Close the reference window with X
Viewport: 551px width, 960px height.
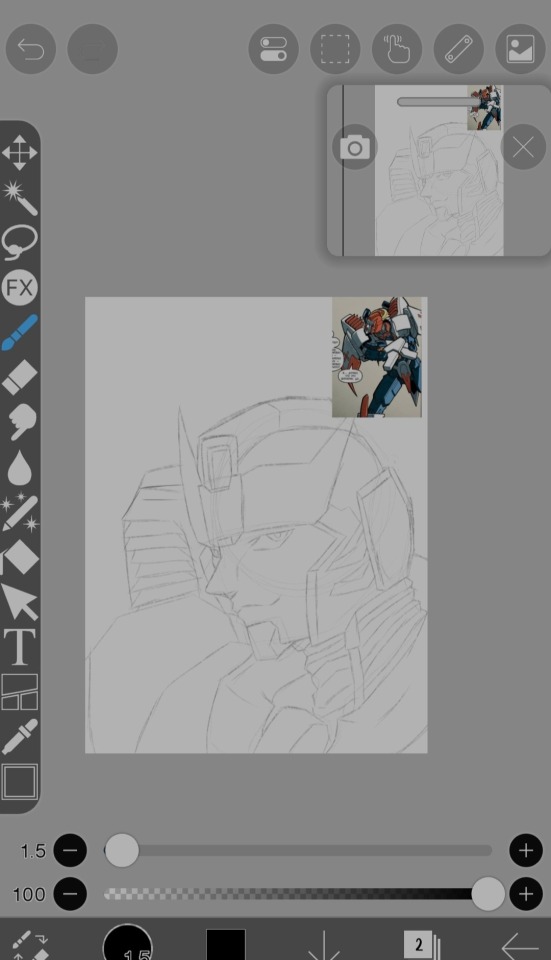(x=523, y=147)
